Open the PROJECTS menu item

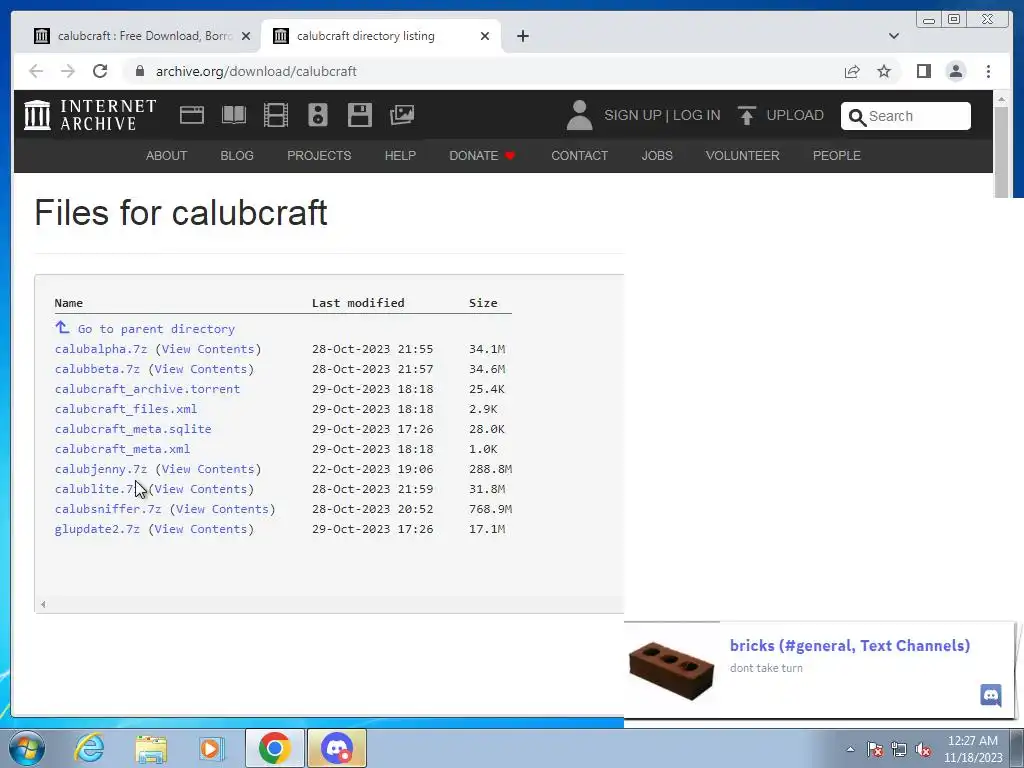pyautogui.click(x=319, y=155)
